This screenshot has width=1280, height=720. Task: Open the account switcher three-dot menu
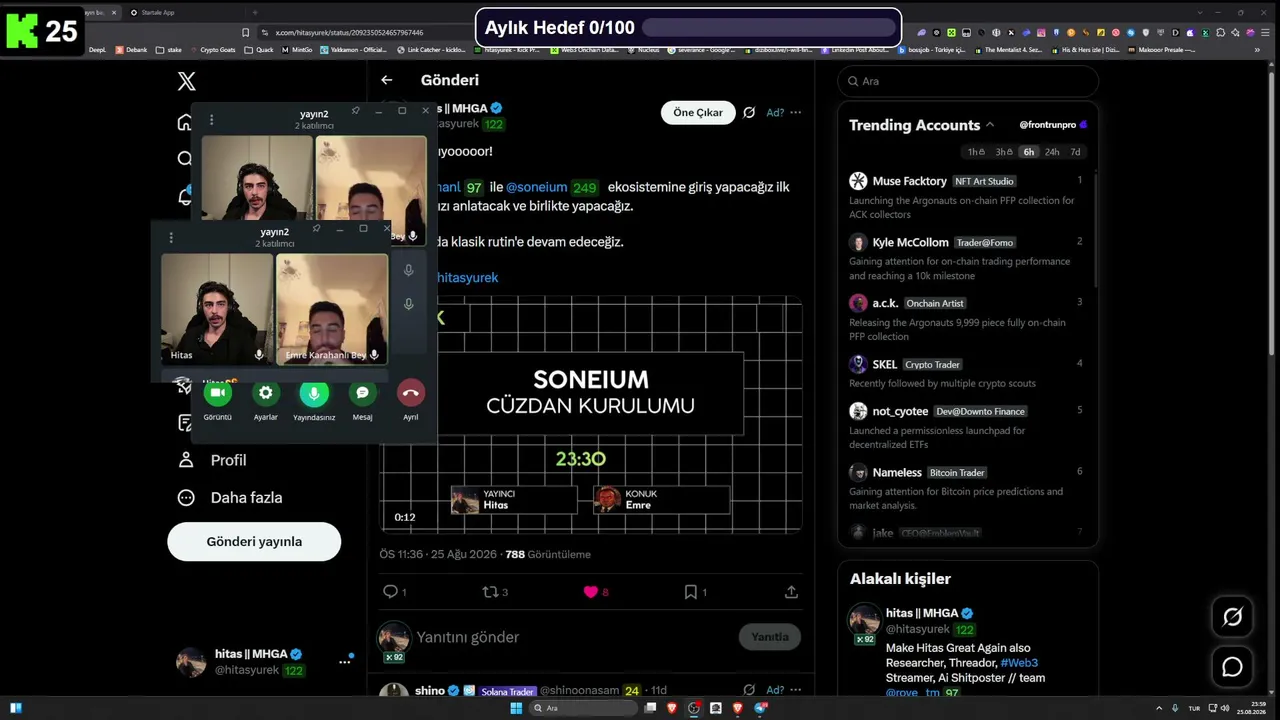(x=345, y=661)
